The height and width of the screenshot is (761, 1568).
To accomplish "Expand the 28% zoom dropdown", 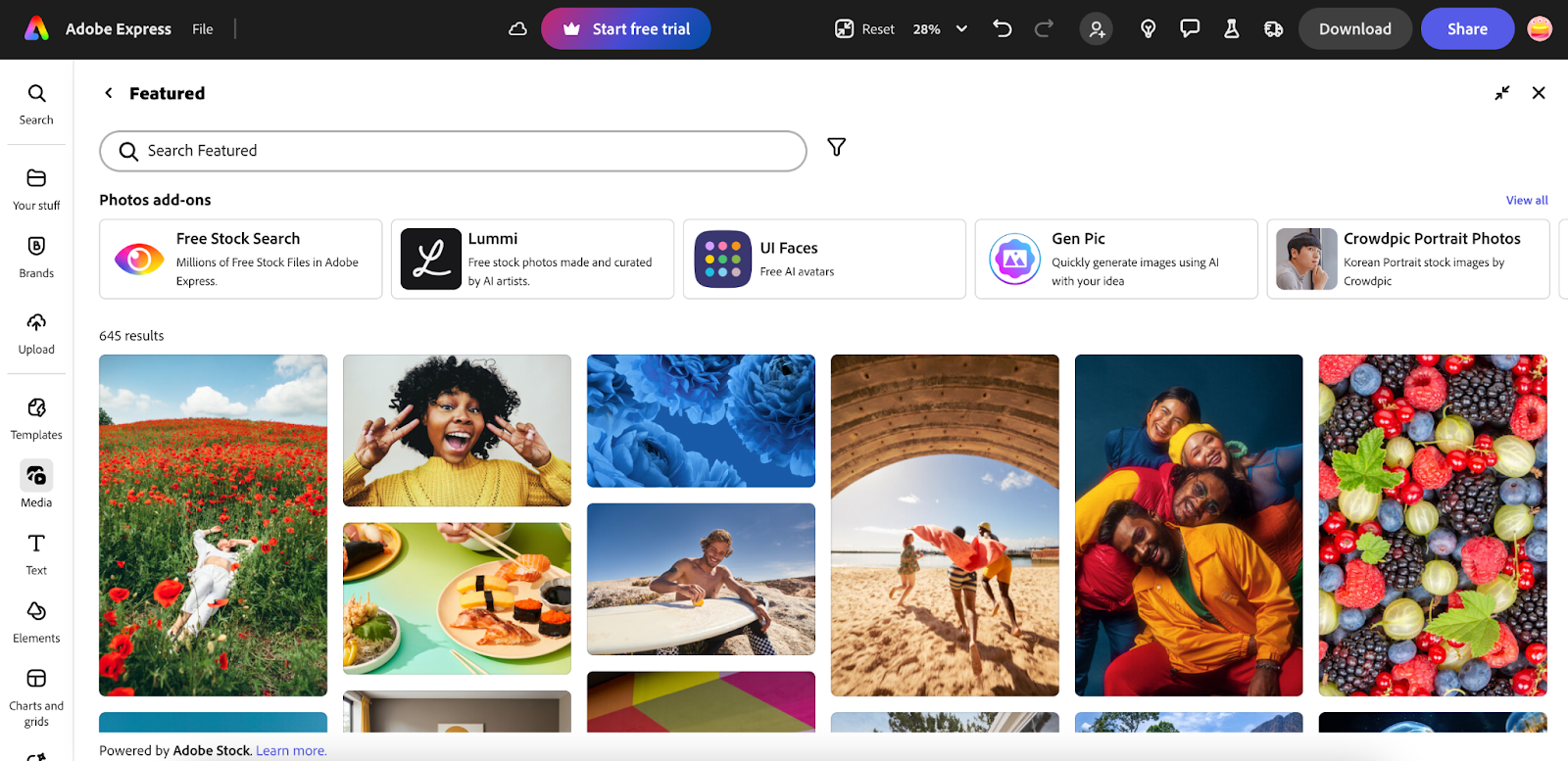I will pos(940,29).
